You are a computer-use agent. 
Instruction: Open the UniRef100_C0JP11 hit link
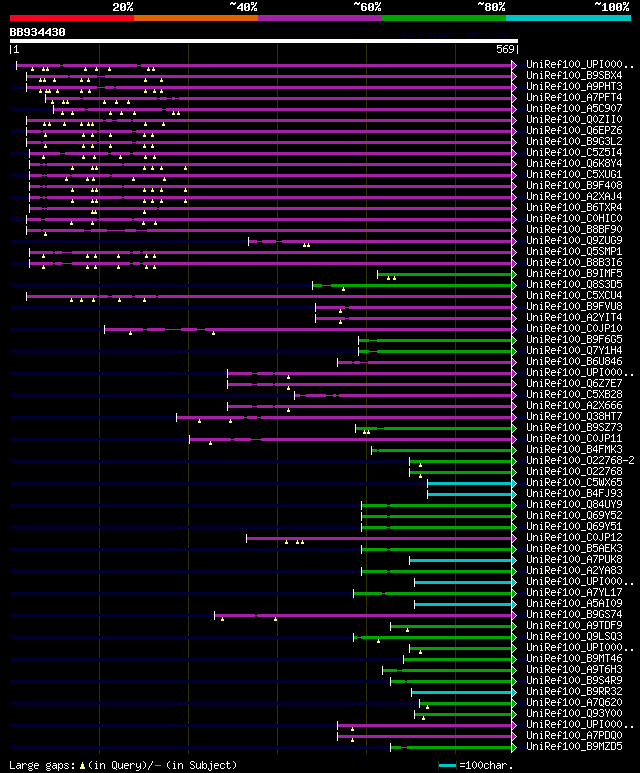574,438
